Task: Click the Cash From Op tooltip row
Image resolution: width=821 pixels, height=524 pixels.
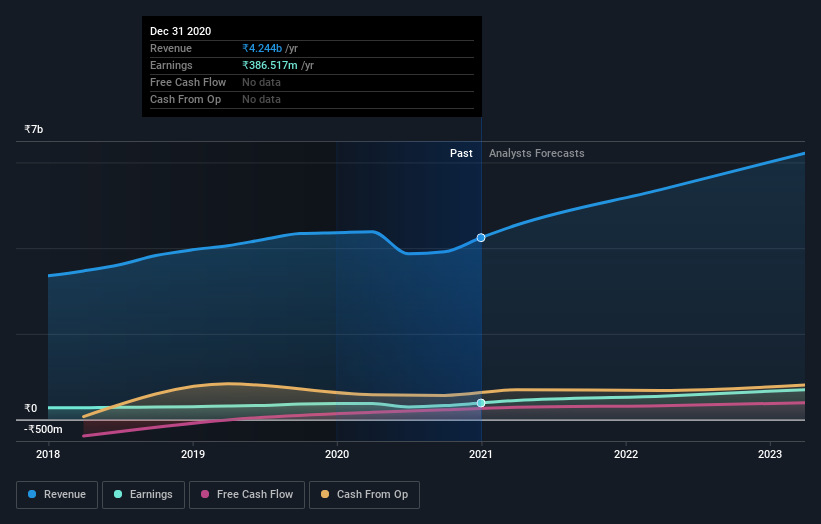Action: (312, 99)
